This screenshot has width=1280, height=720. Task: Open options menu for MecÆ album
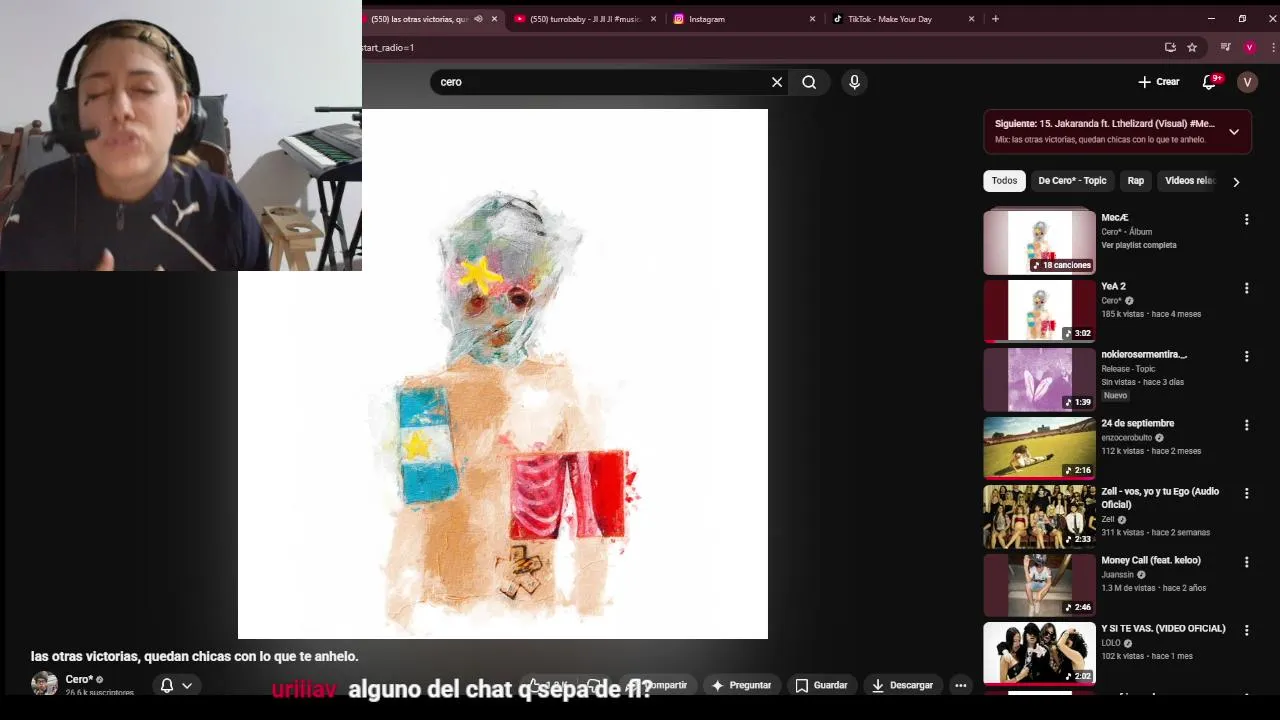click(1246, 219)
